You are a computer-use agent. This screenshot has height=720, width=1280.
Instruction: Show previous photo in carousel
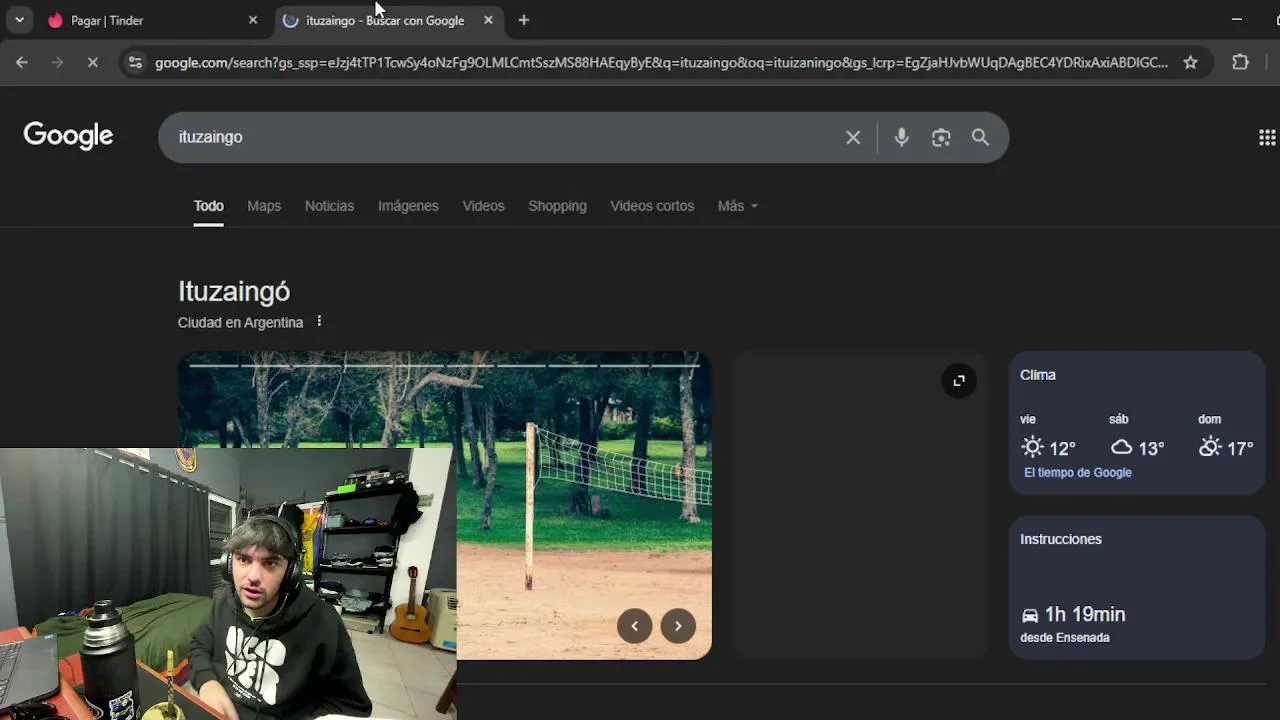click(x=634, y=626)
